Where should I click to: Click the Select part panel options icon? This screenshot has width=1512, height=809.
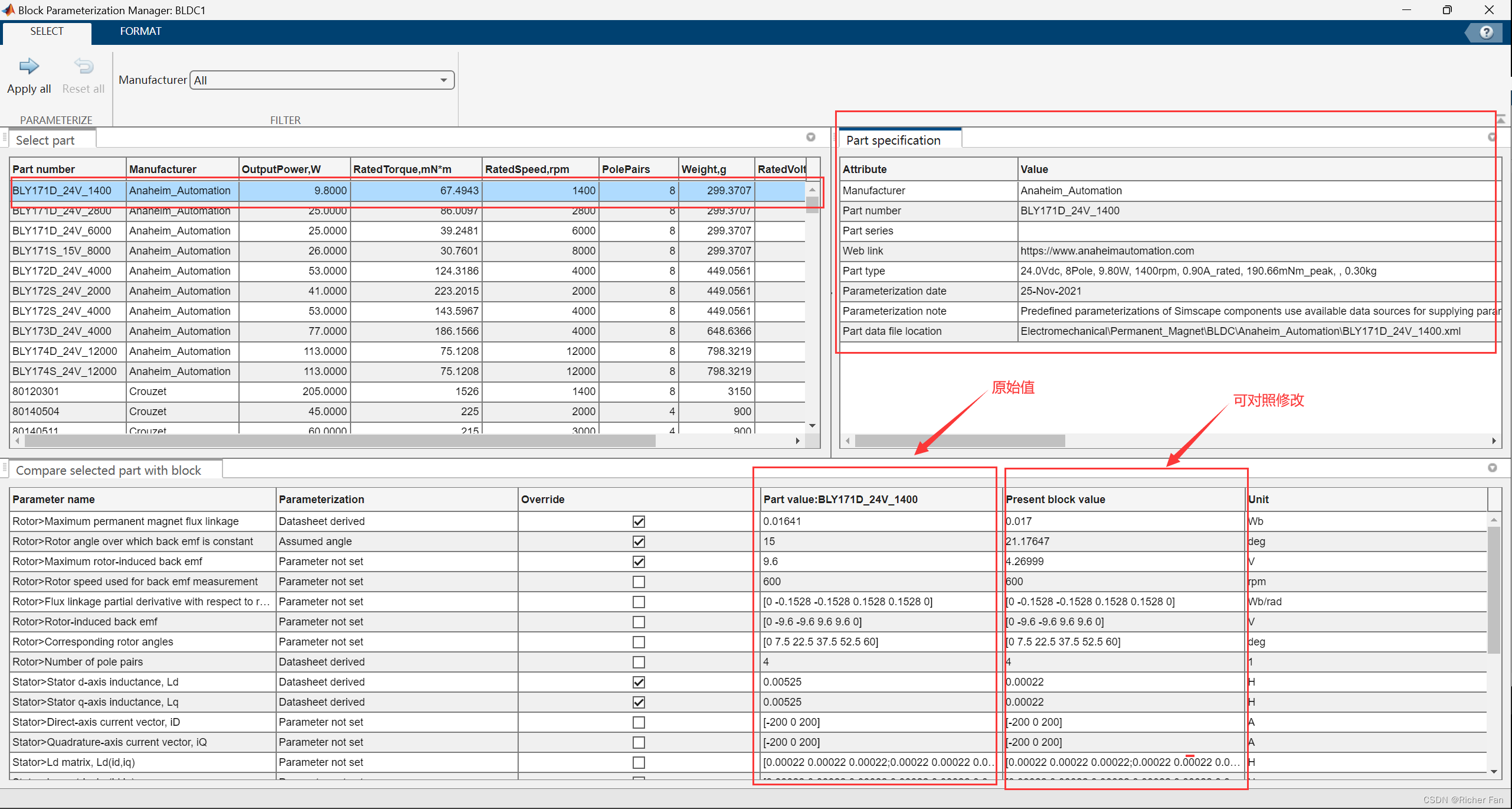click(811, 137)
